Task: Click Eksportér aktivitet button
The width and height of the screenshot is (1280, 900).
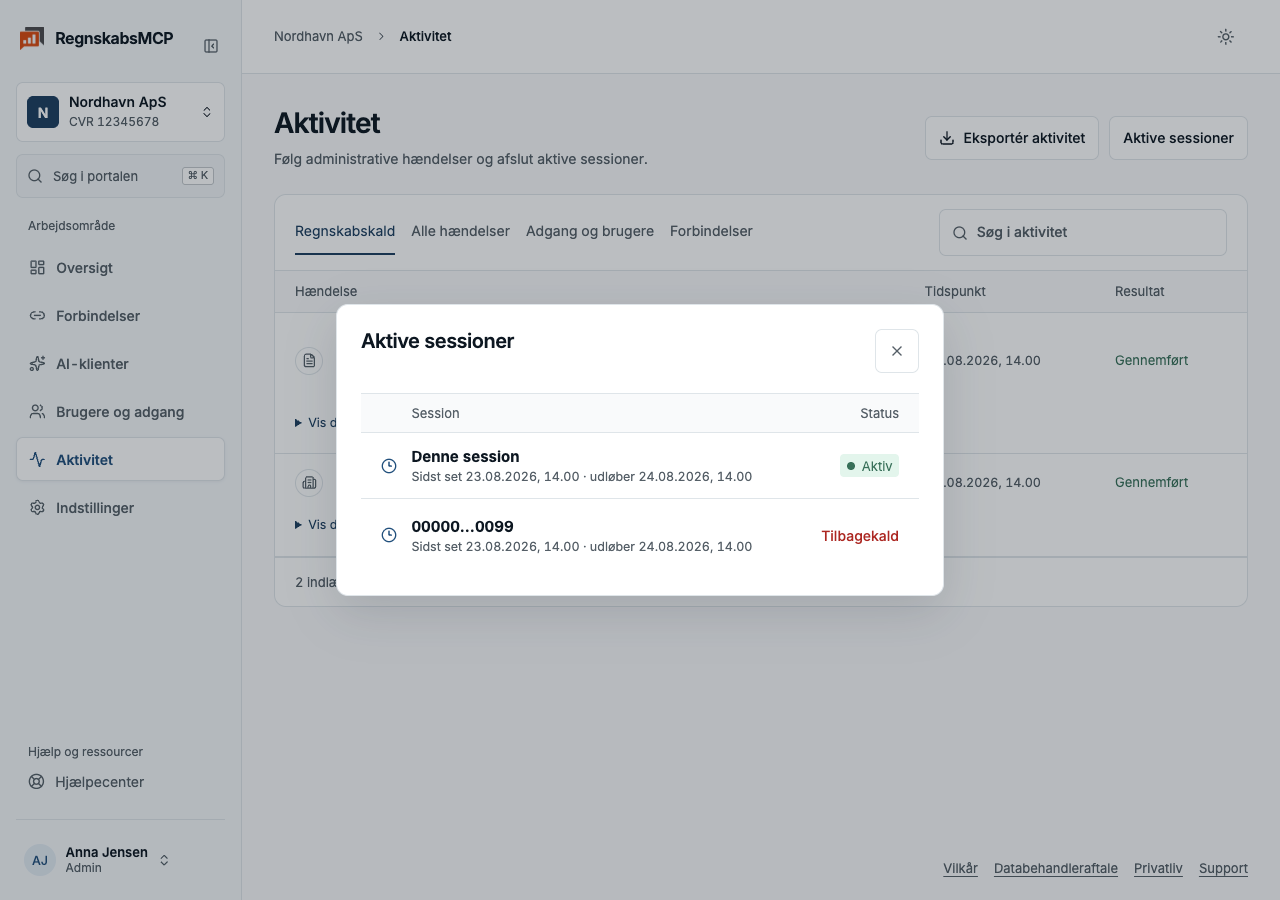Action: click(x=1012, y=138)
